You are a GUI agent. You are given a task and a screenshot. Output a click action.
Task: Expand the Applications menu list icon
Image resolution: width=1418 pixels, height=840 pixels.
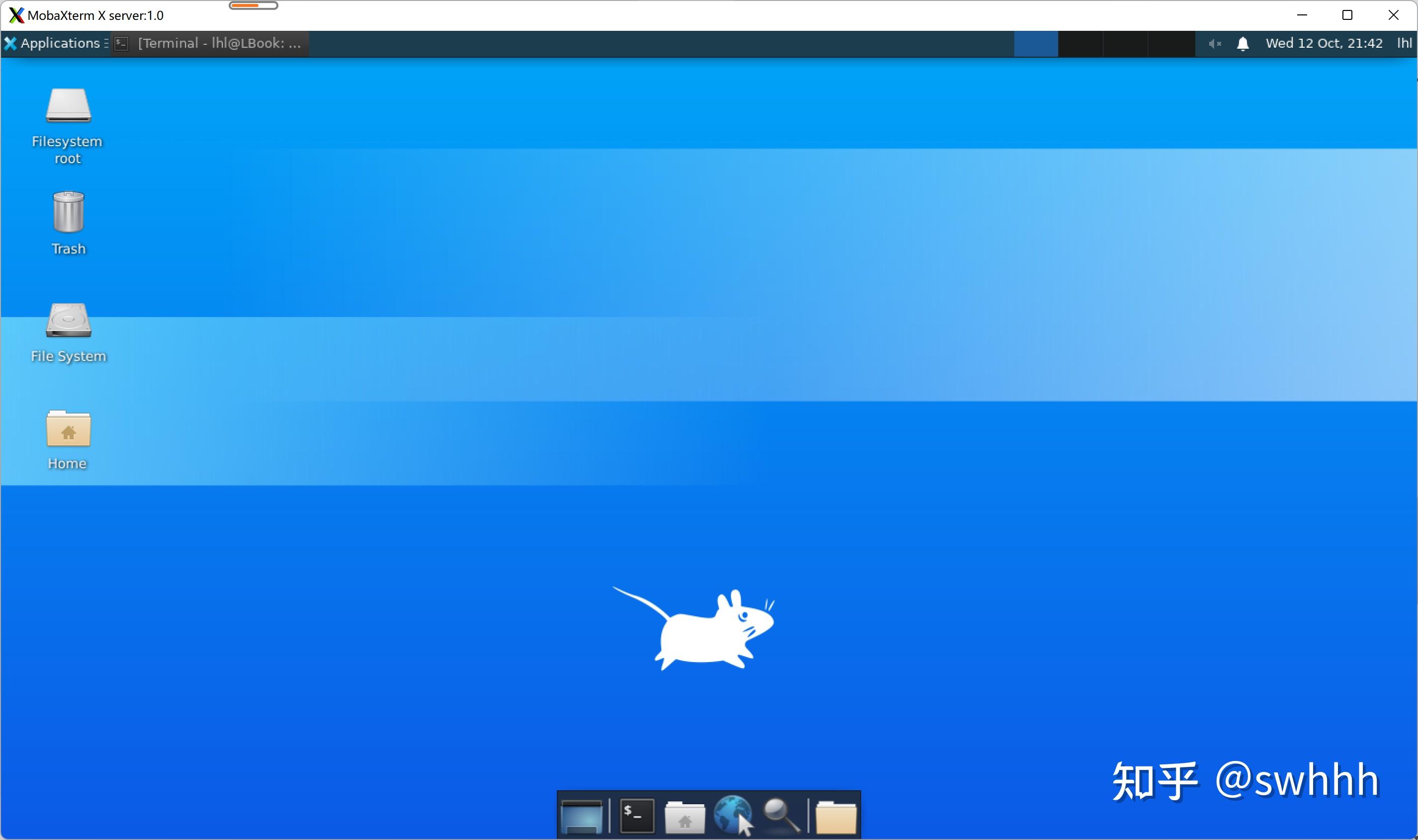(x=106, y=43)
